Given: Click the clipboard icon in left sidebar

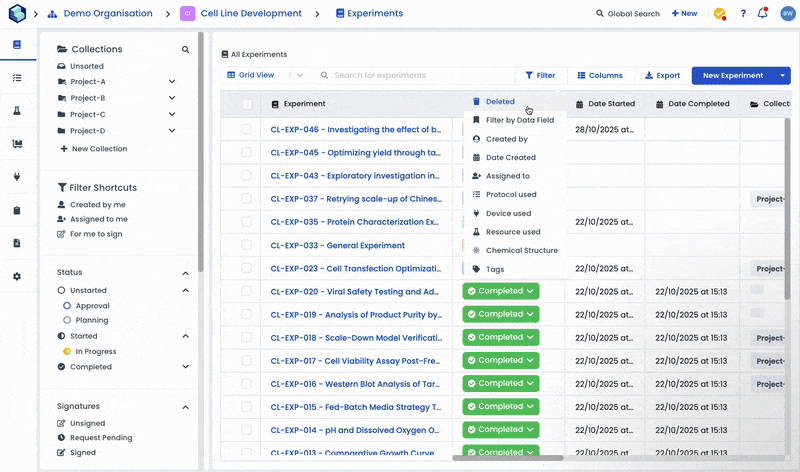Looking at the screenshot, I should click(17, 210).
